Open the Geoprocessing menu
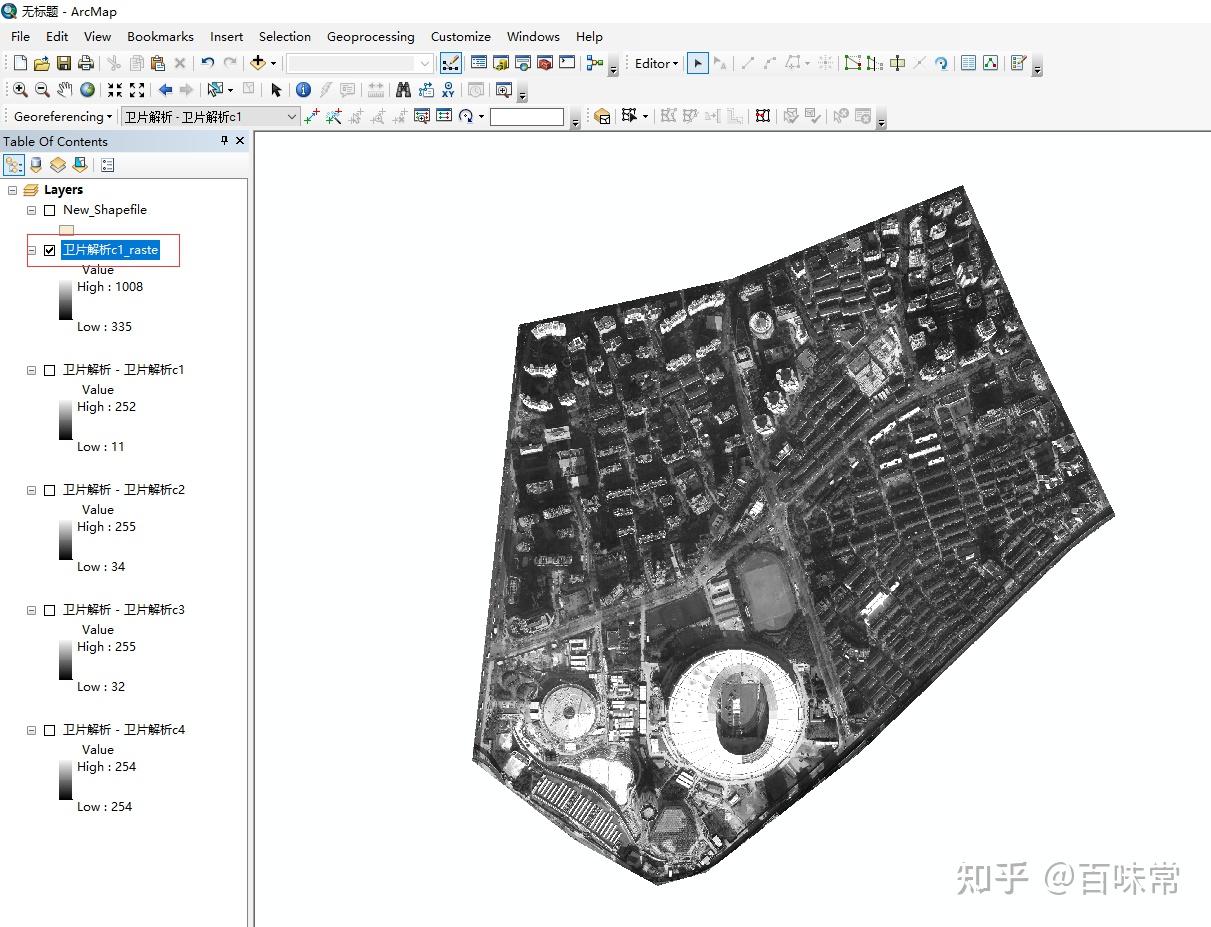 click(370, 37)
